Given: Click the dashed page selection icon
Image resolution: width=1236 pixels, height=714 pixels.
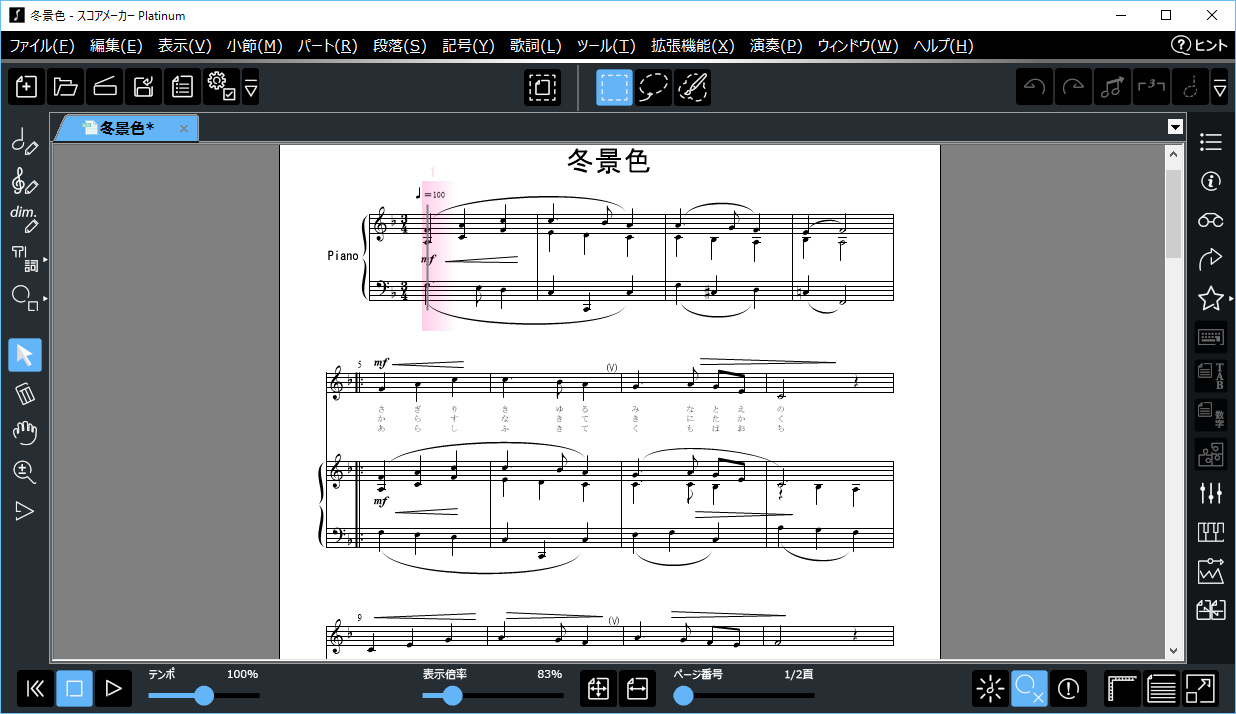Looking at the screenshot, I should pos(543,87).
